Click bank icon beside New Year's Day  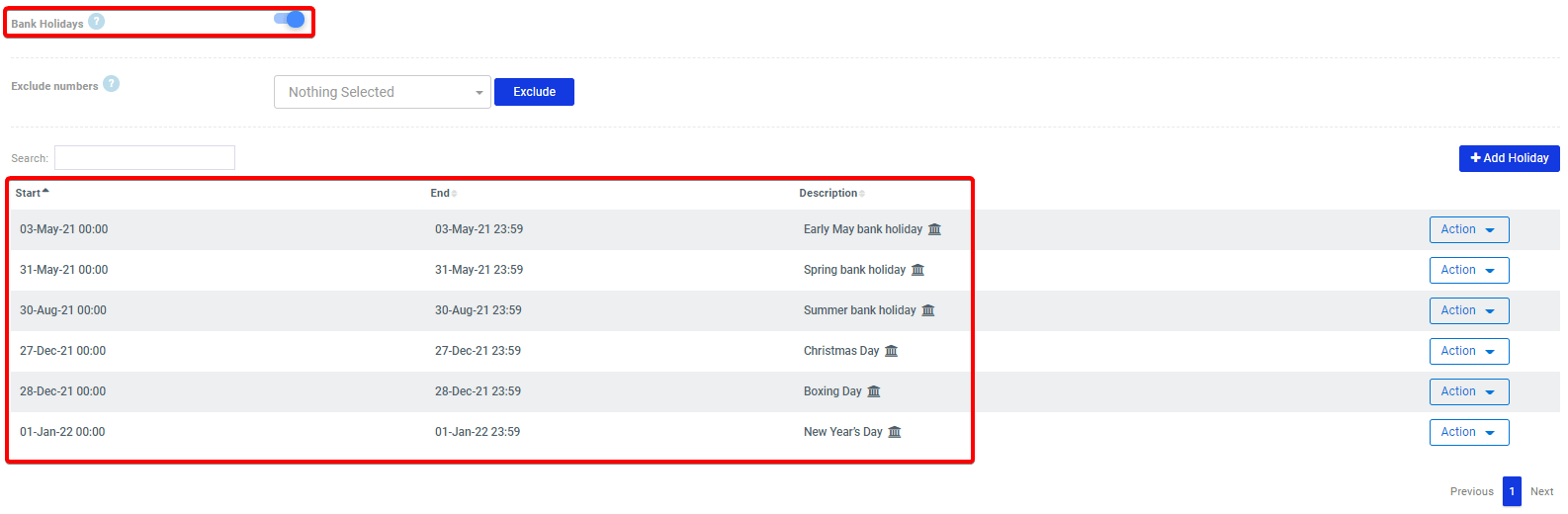[x=894, y=432]
